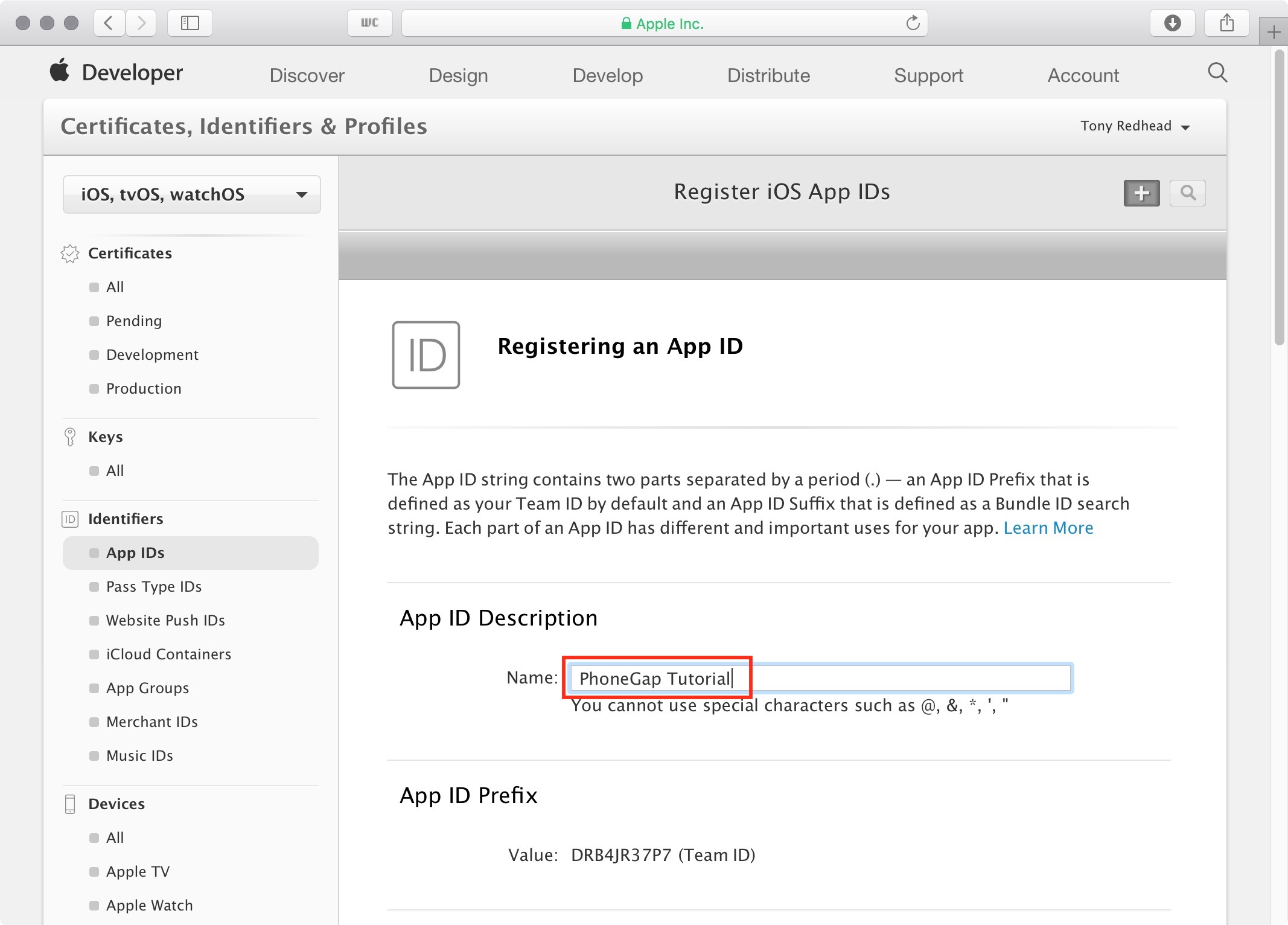The image size is (1288, 925).
Task: Select Merchant IDs
Action: point(151,722)
